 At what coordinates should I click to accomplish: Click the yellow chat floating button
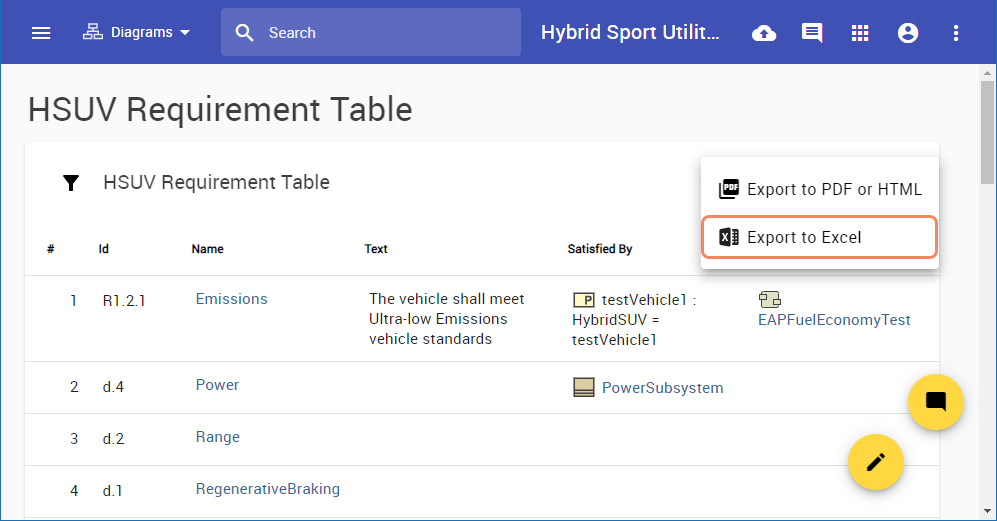936,402
